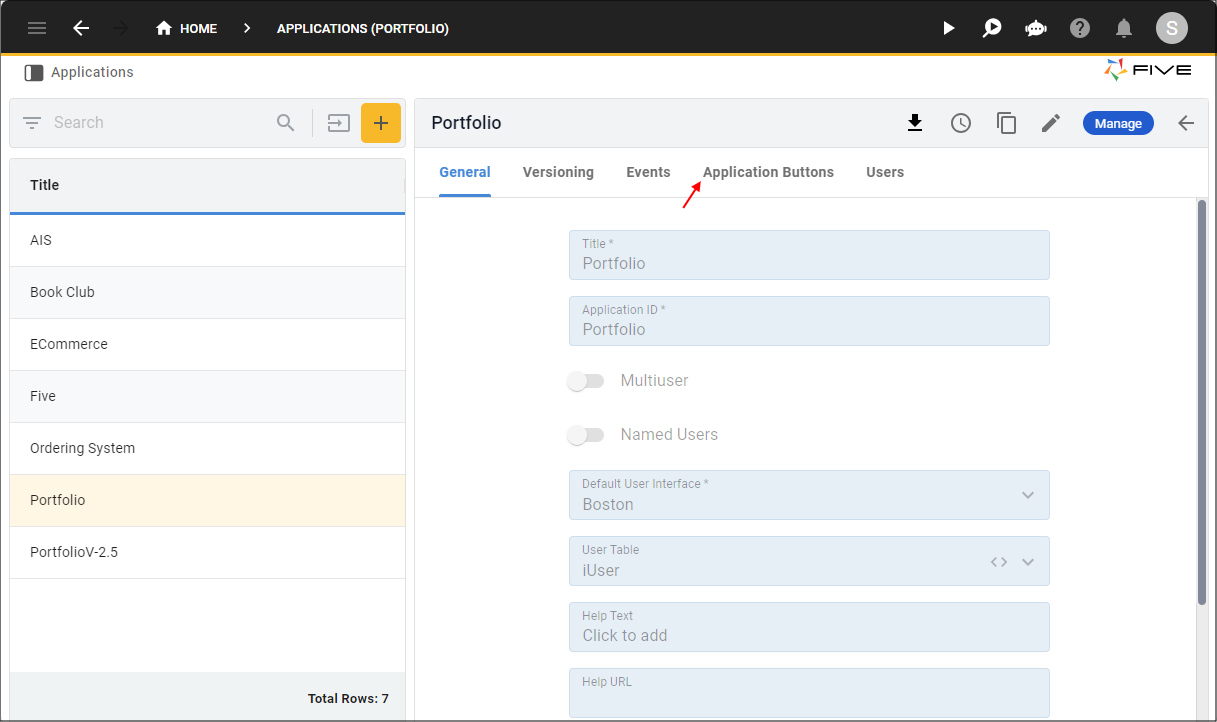Screen dimensions: 1217x722
Task: Turn on the Named Users switch
Action: [586, 434]
